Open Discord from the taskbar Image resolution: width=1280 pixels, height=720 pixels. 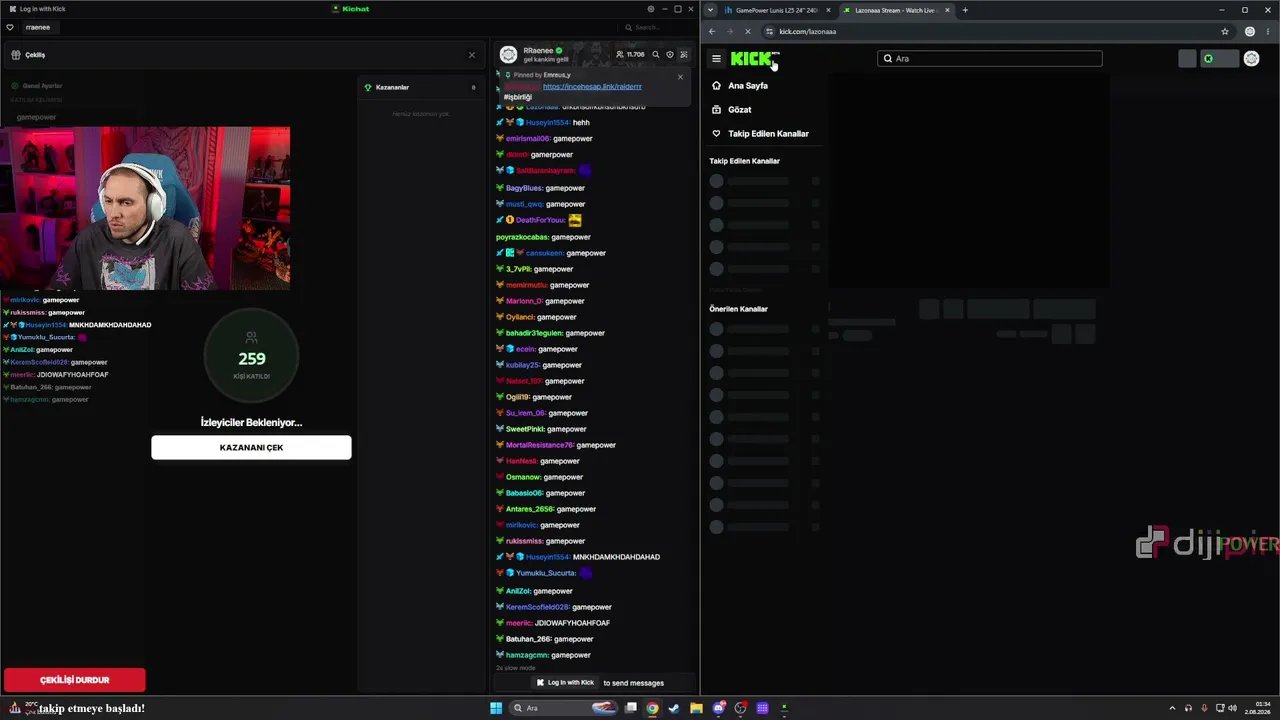pyautogui.click(x=718, y=708)
